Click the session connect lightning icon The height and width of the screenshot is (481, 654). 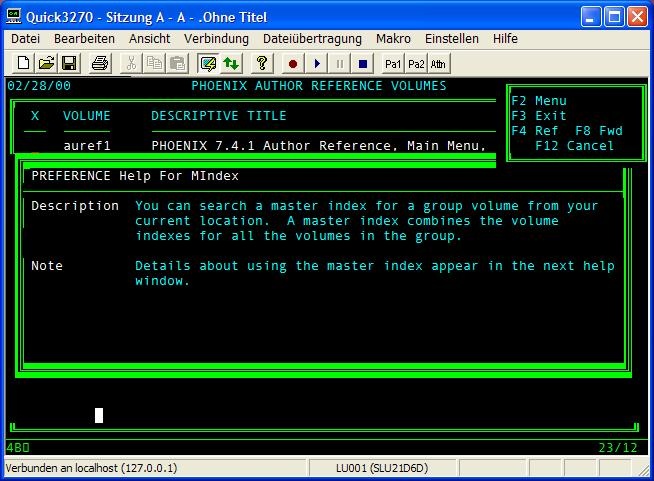coord(208,63)
